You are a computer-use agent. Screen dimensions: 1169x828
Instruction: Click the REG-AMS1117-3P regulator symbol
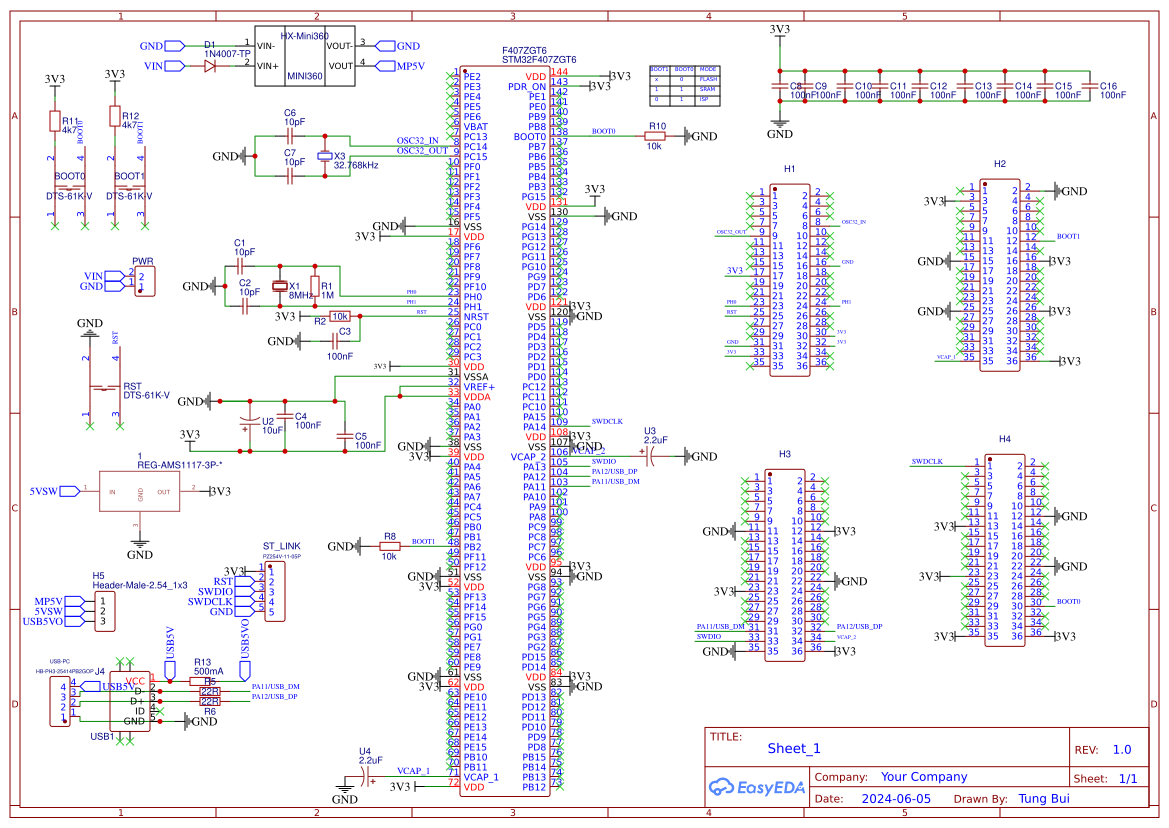point(139,490)
